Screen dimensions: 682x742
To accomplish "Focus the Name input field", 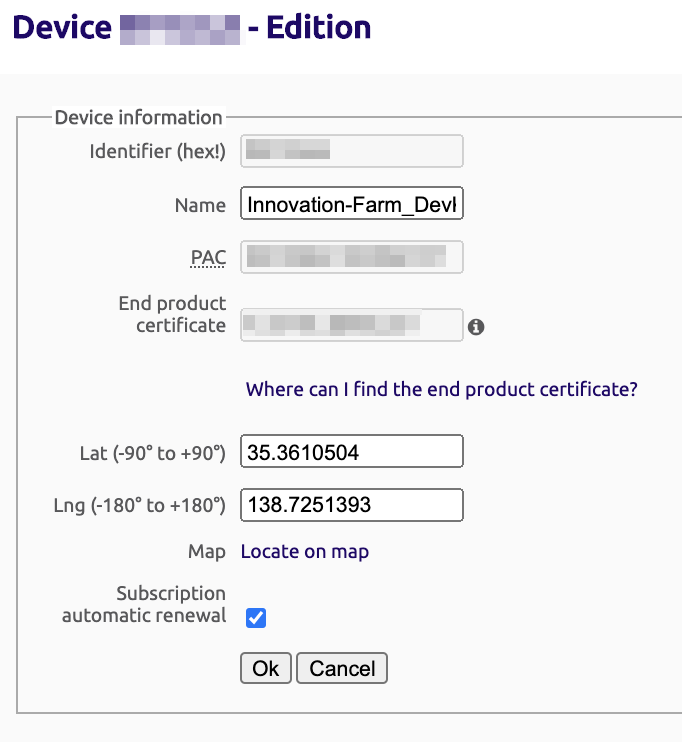I will [352, 203].
